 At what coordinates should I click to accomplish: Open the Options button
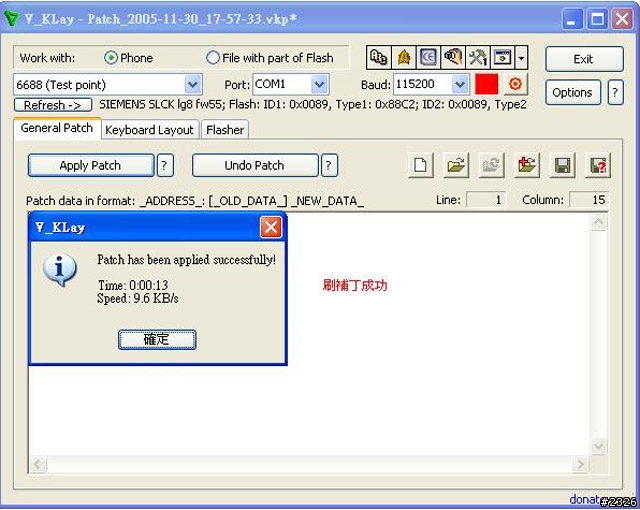click(572, 92)
